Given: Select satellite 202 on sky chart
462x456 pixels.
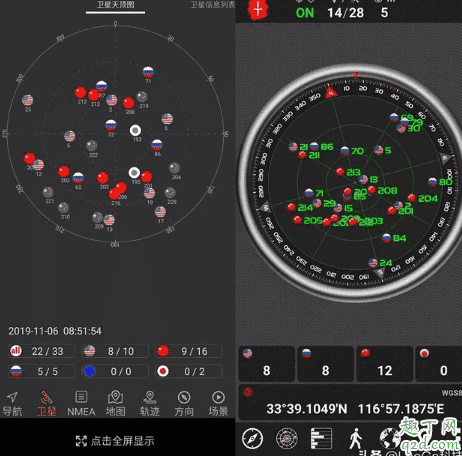Looking at the screenshot, I should point(64,172).
